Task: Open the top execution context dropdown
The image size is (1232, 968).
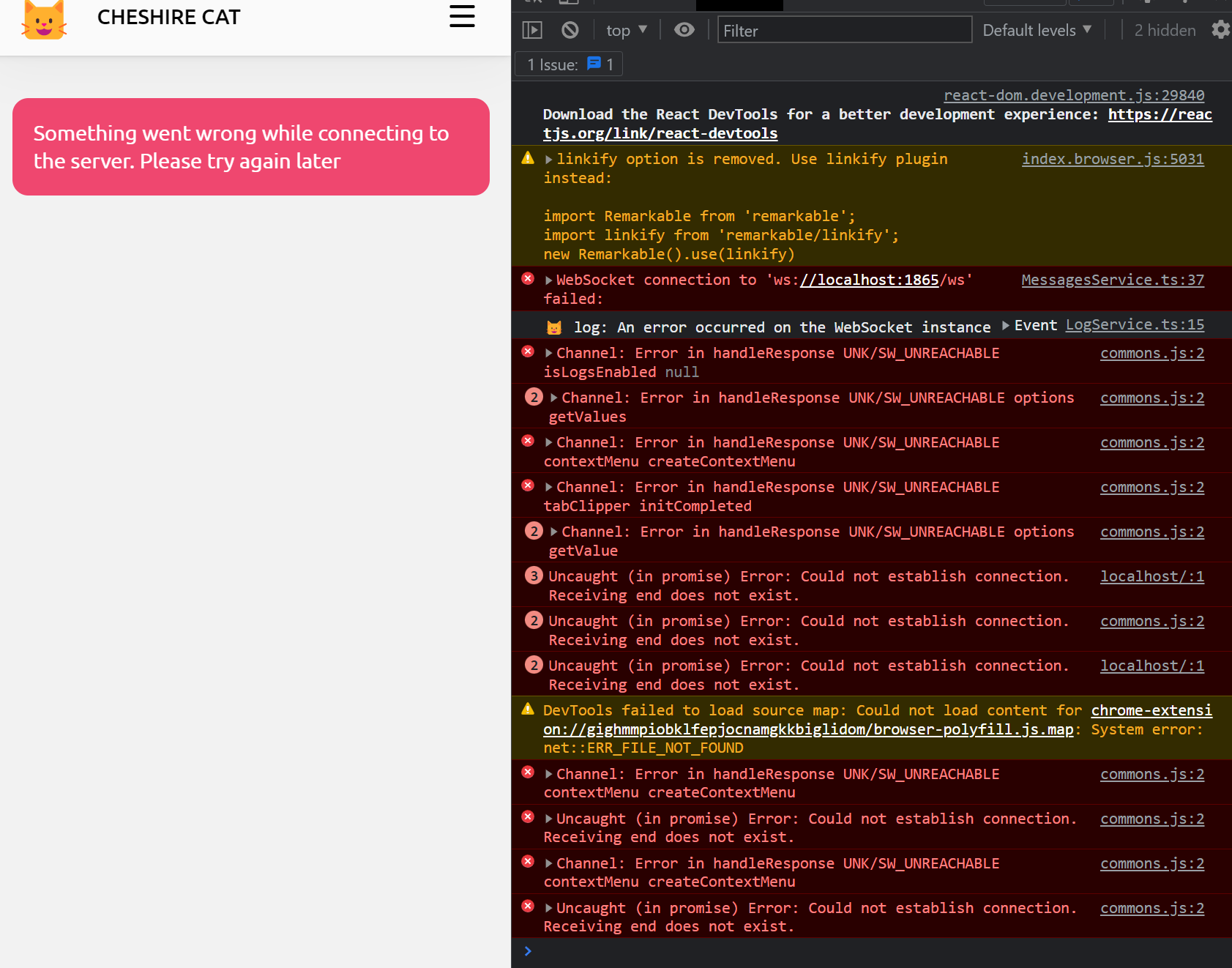Action: (624, 29)
